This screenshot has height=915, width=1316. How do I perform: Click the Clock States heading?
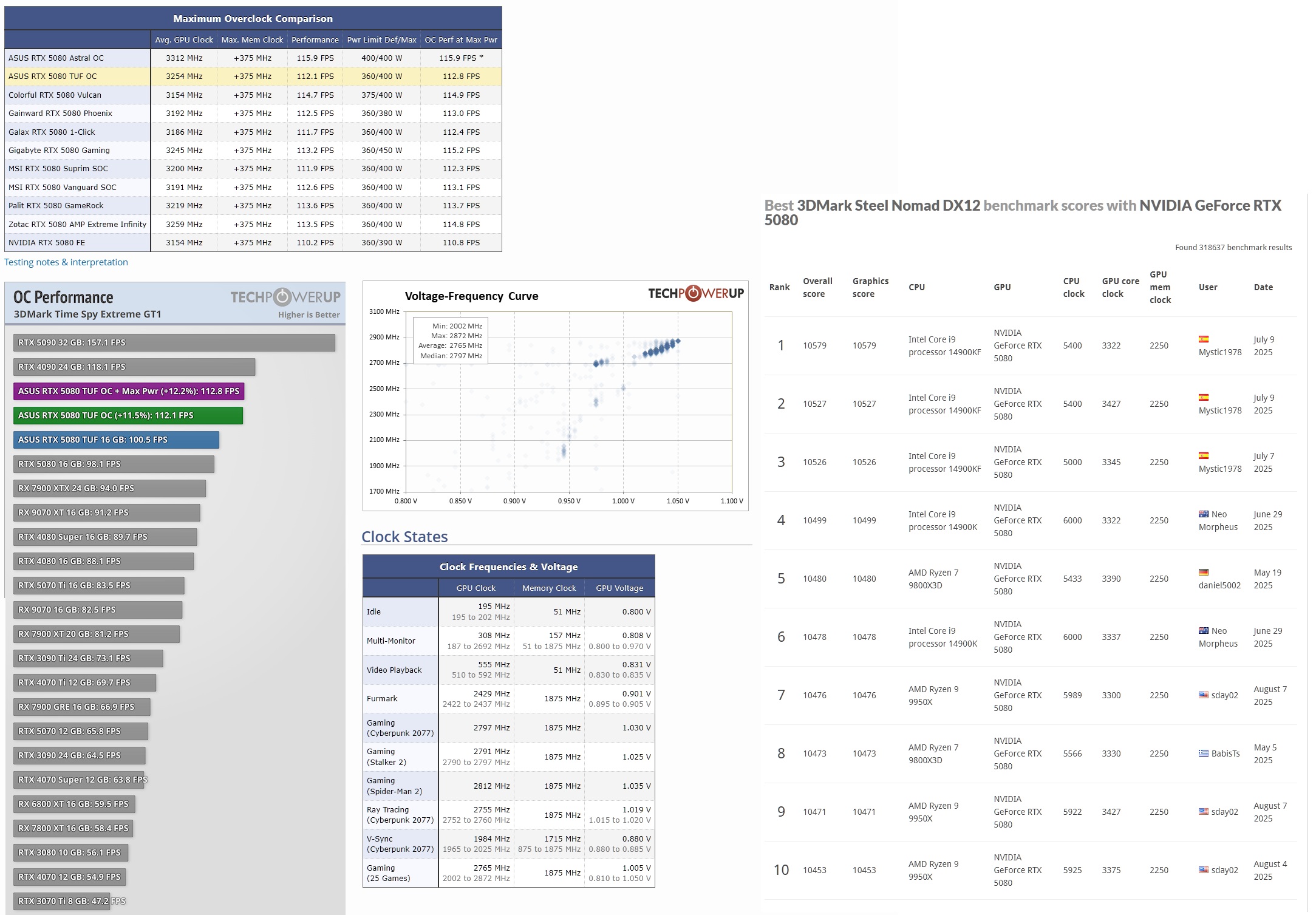pyautogui.click(x=404, y=537)
